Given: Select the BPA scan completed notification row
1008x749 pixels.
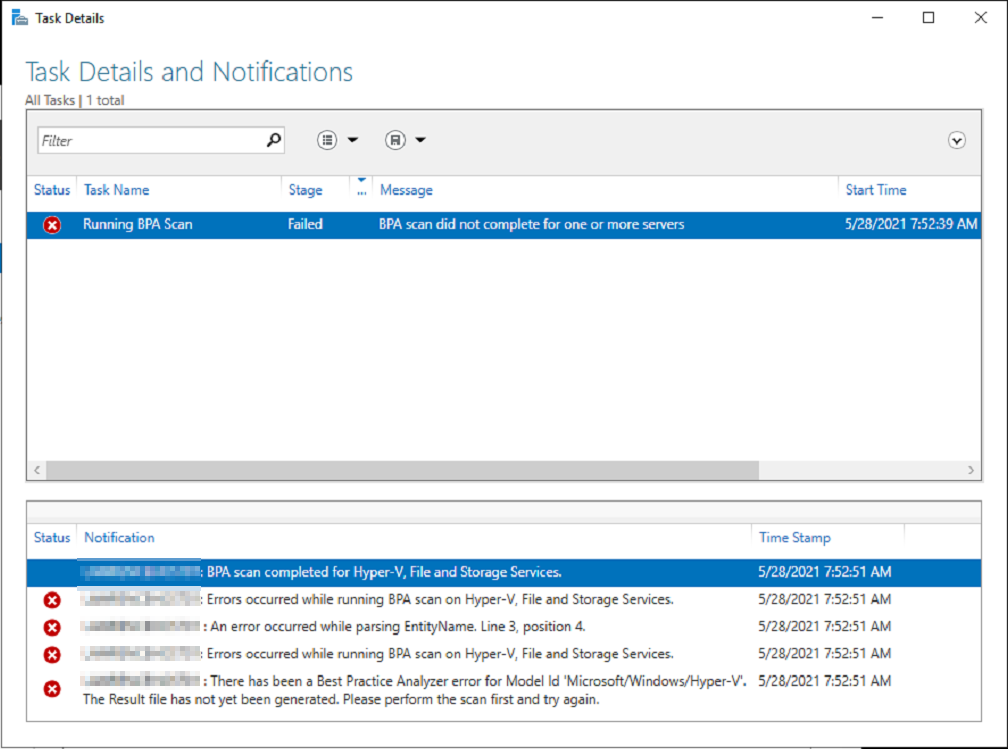Looking at the screenshot, I should (x=400, y=572).
